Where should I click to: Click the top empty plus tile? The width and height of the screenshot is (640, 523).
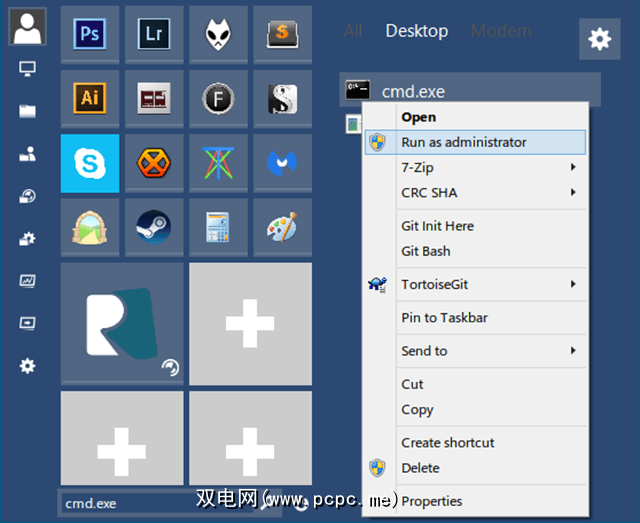click(x=250, y=323)
